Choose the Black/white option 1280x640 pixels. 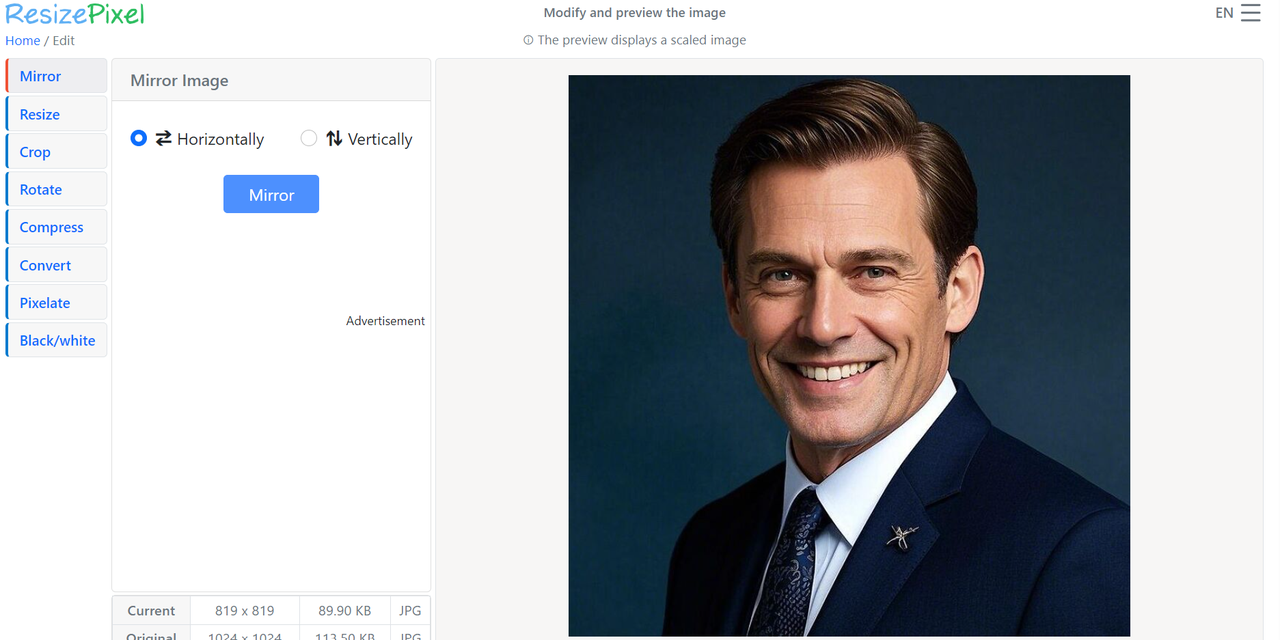pyautogui.click(x=57, y=340)
